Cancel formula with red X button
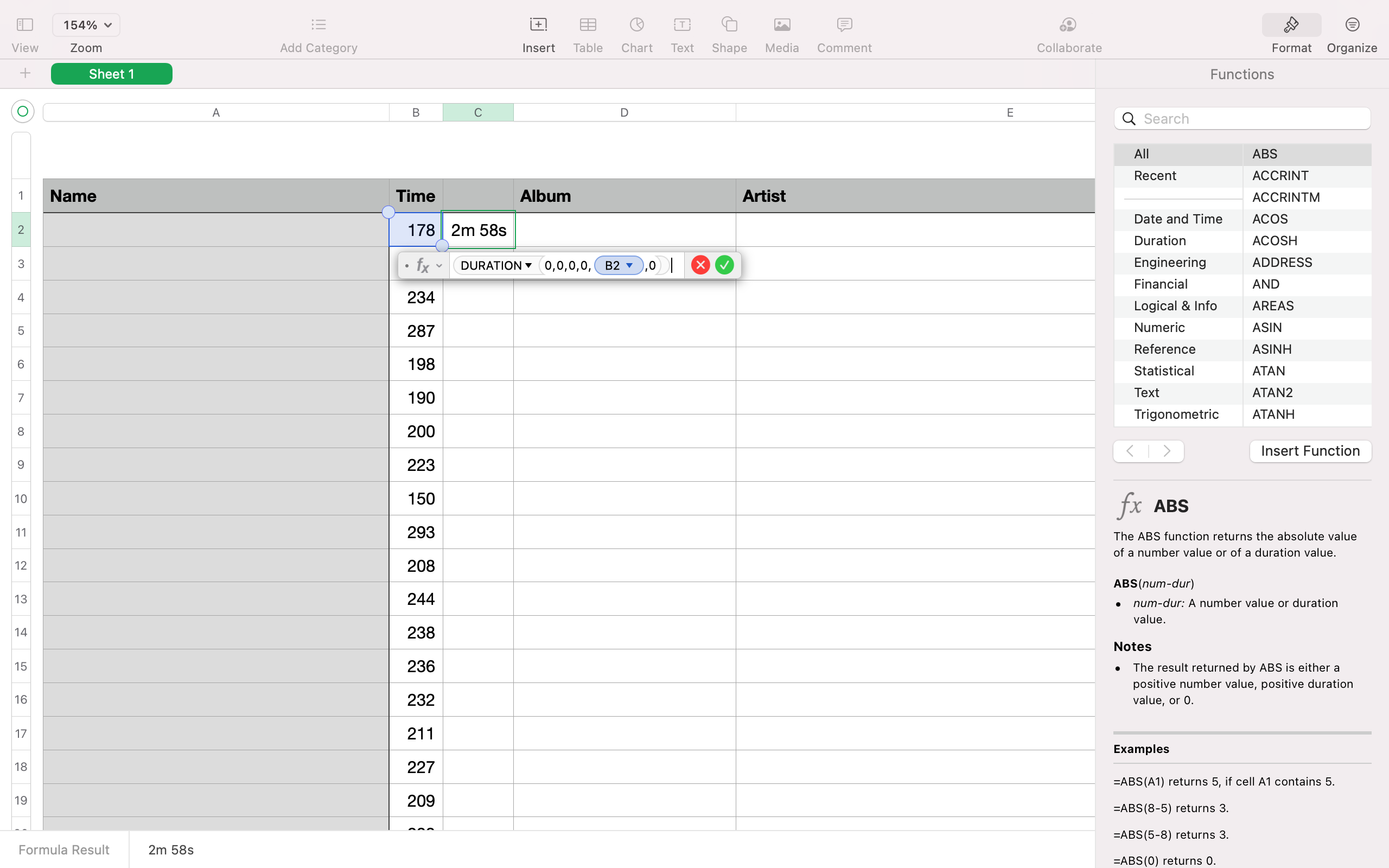 (x=700, y=265)
